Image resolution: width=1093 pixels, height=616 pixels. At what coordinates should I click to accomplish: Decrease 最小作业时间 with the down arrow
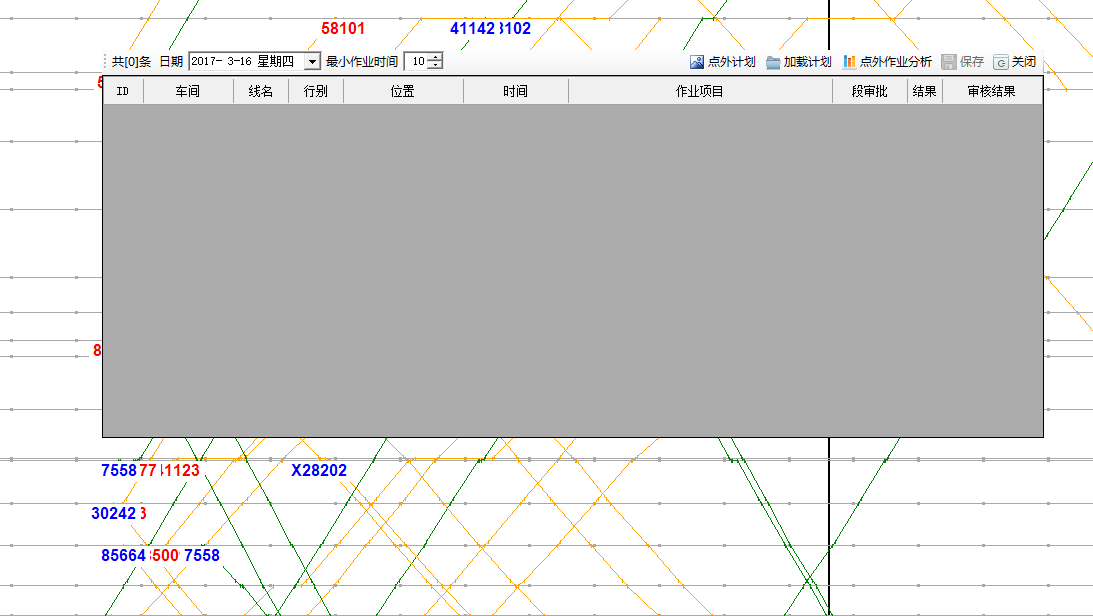(x=434, y=66)
